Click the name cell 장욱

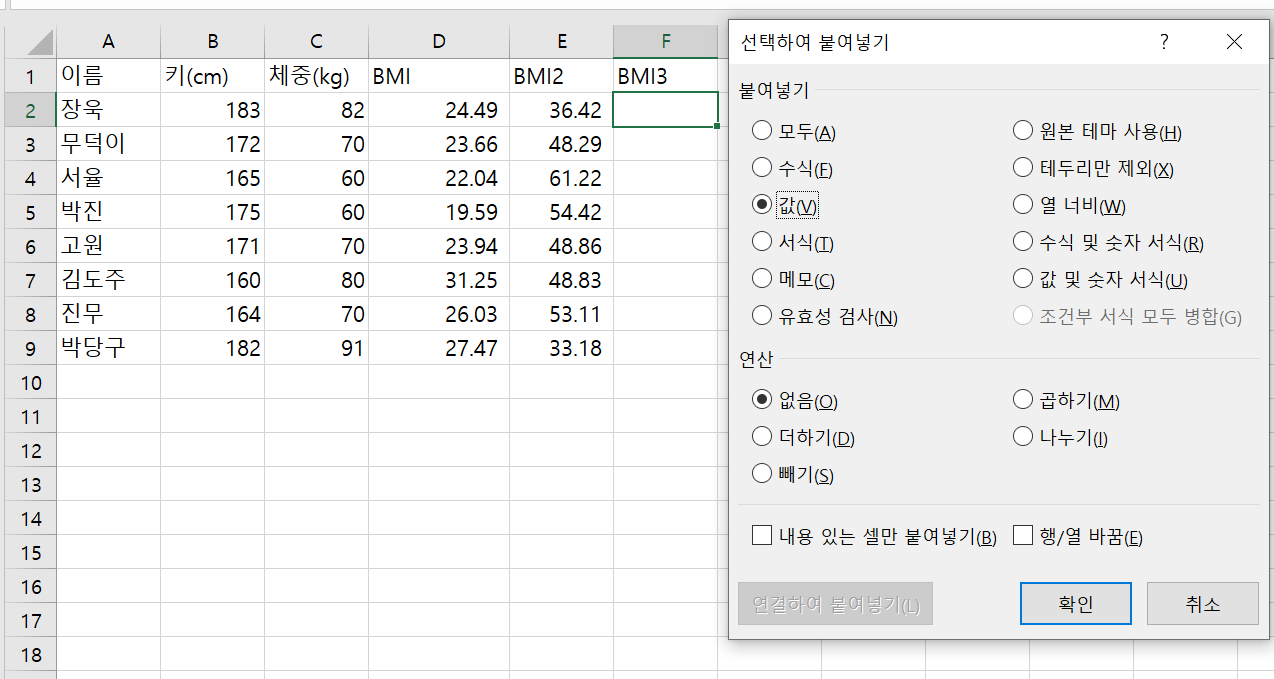pos(108,110)
